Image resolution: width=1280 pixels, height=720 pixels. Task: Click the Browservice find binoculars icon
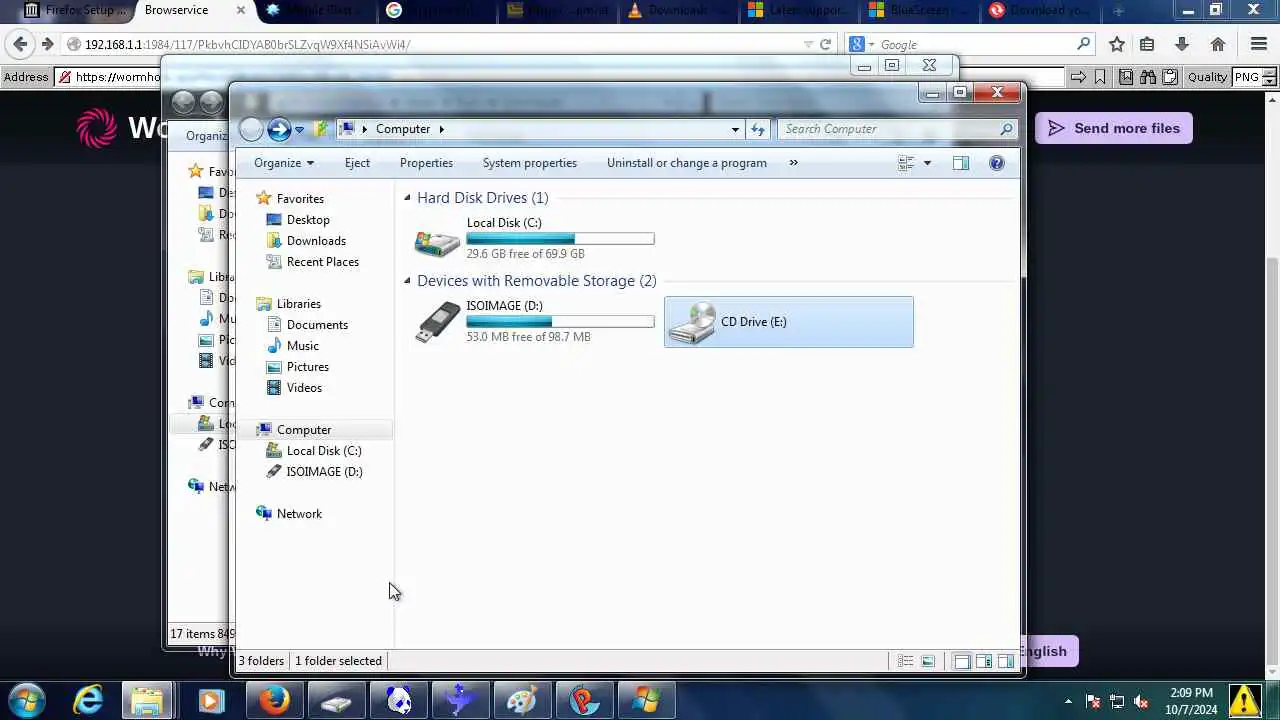1148,77
